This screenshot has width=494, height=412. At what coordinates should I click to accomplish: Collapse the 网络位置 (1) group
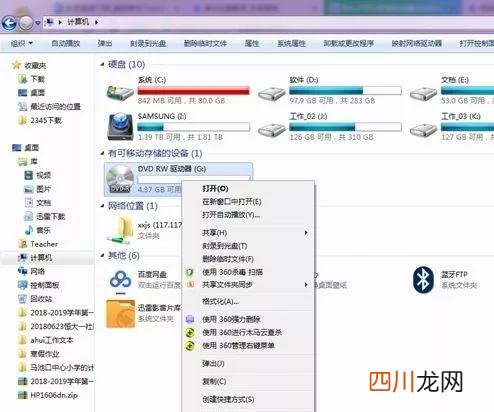103,206
